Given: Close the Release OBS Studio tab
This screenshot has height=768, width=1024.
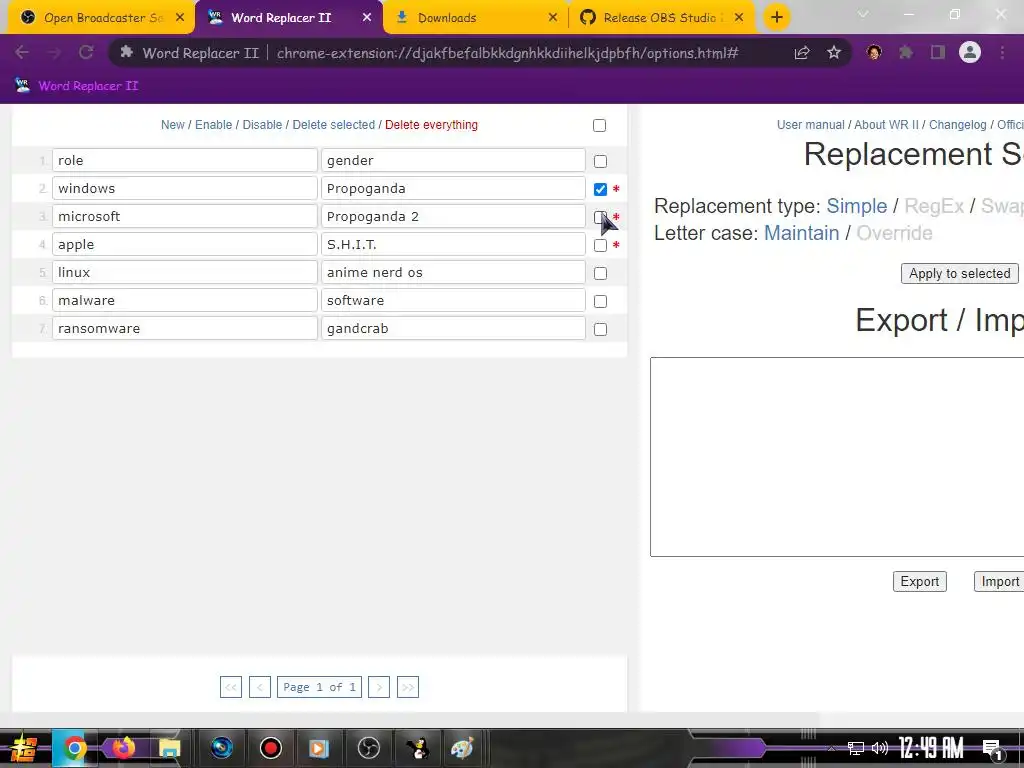Looking at the screenshot, I should (739, 18).
